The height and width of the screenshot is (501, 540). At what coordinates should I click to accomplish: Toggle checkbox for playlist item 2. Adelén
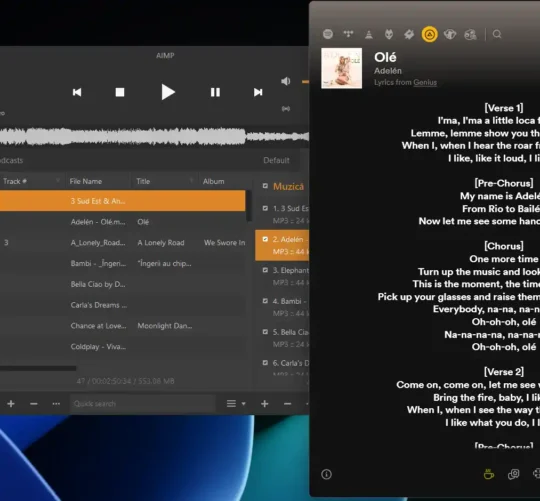265,239
